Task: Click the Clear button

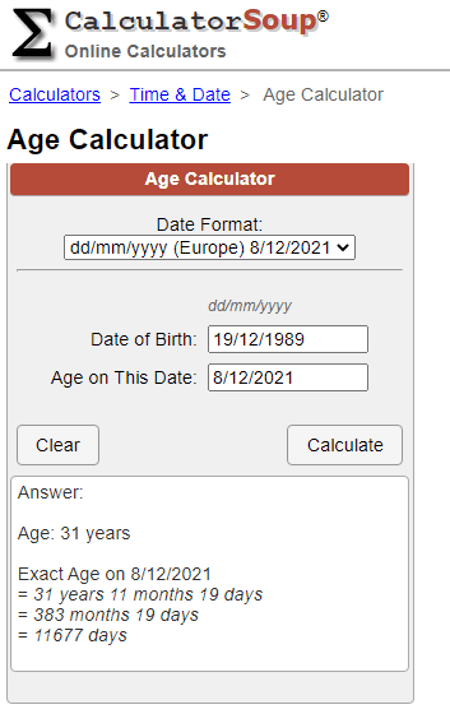Action: [x=58, y=445]
